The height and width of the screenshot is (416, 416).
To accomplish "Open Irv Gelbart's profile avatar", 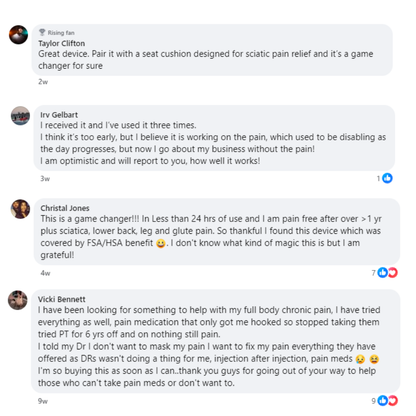I will tap(21, 116).
